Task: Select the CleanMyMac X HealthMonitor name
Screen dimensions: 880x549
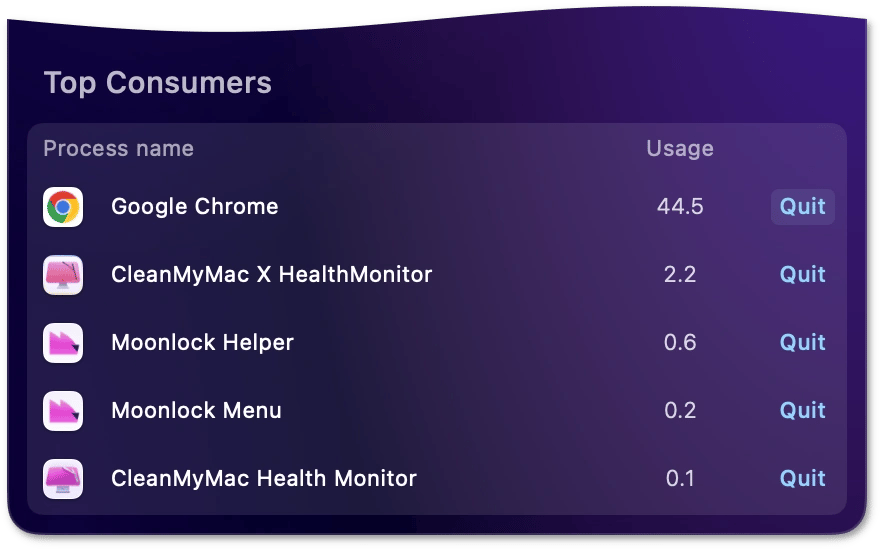Action: point(272,274)
